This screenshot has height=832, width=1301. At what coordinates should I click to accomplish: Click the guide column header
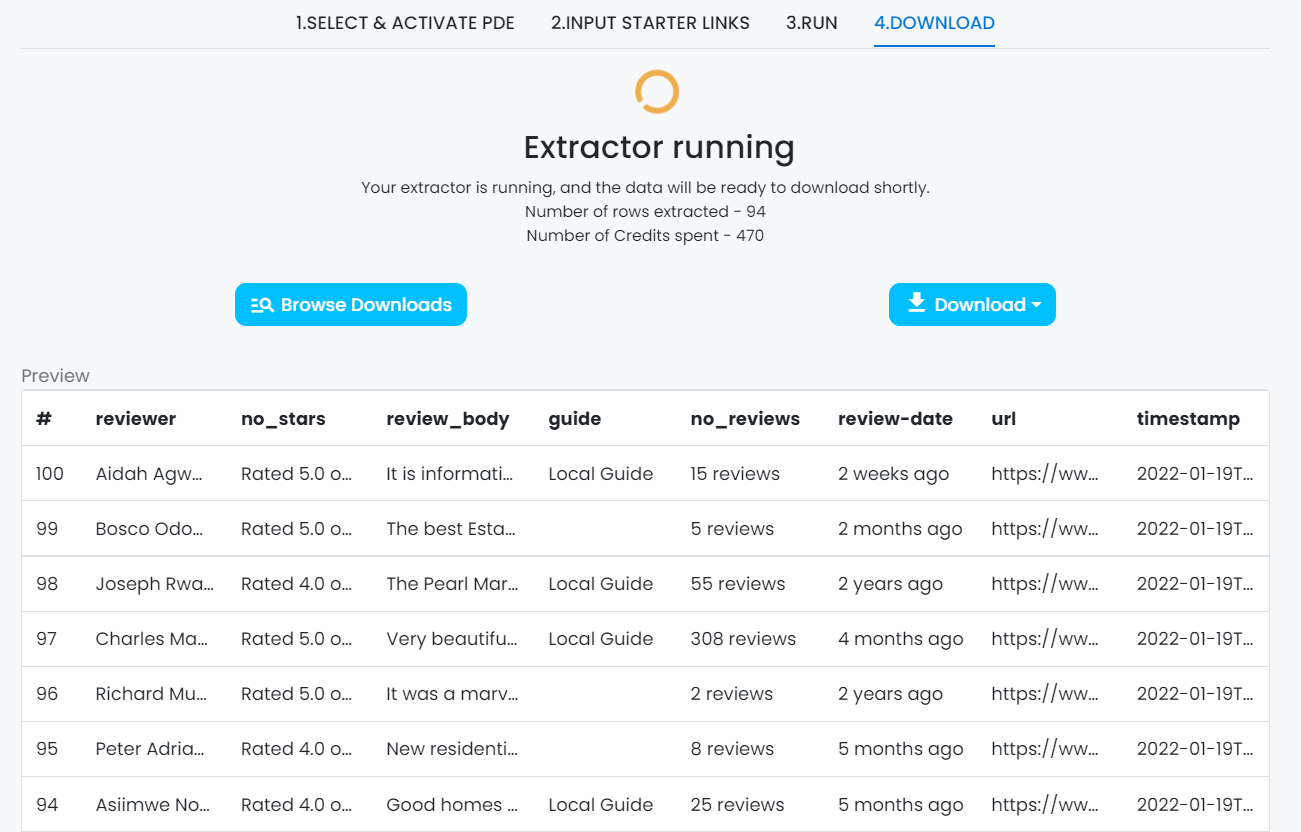click(x=575, y=419)
